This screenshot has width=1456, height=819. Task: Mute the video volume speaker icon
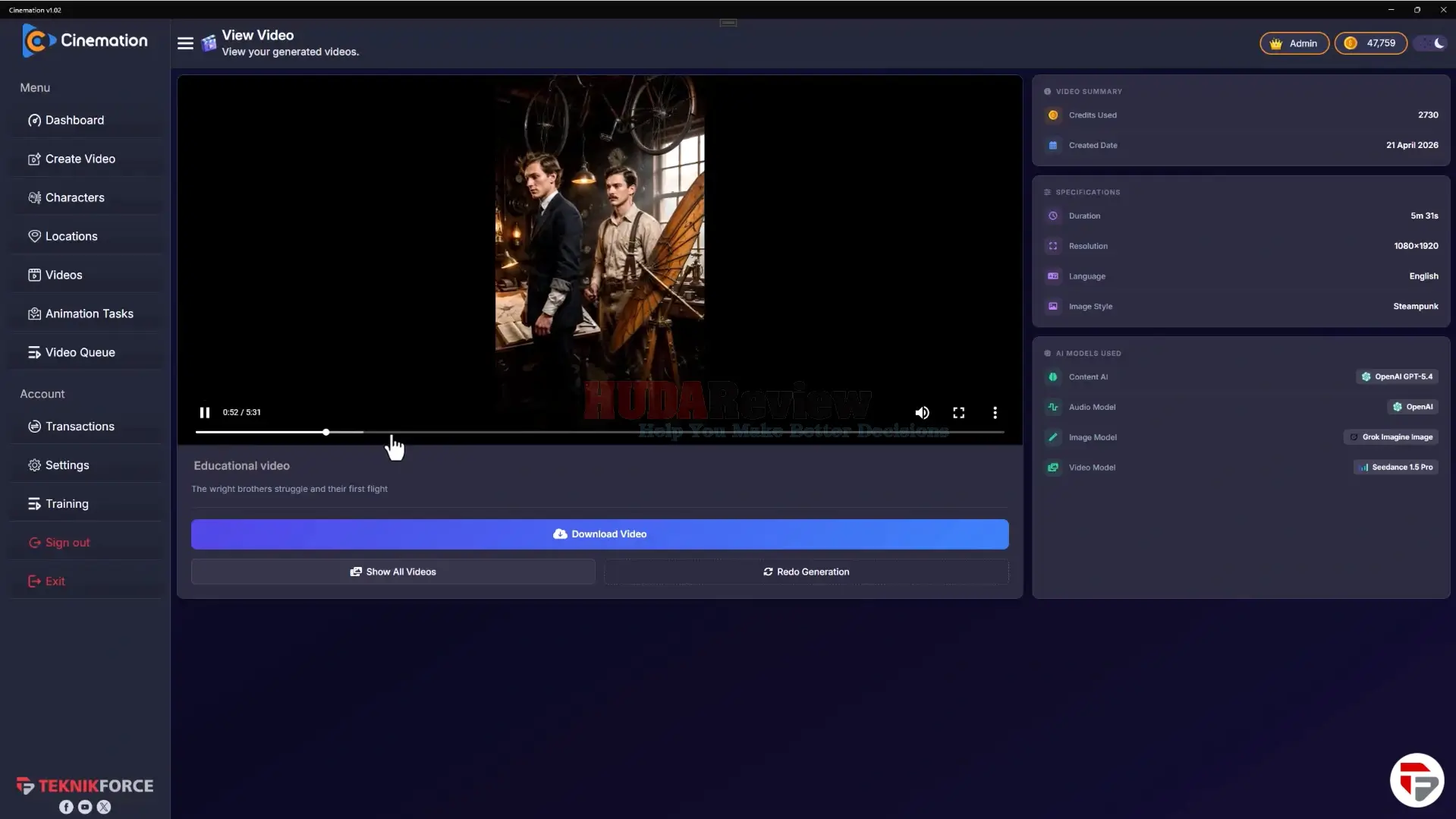922,412
